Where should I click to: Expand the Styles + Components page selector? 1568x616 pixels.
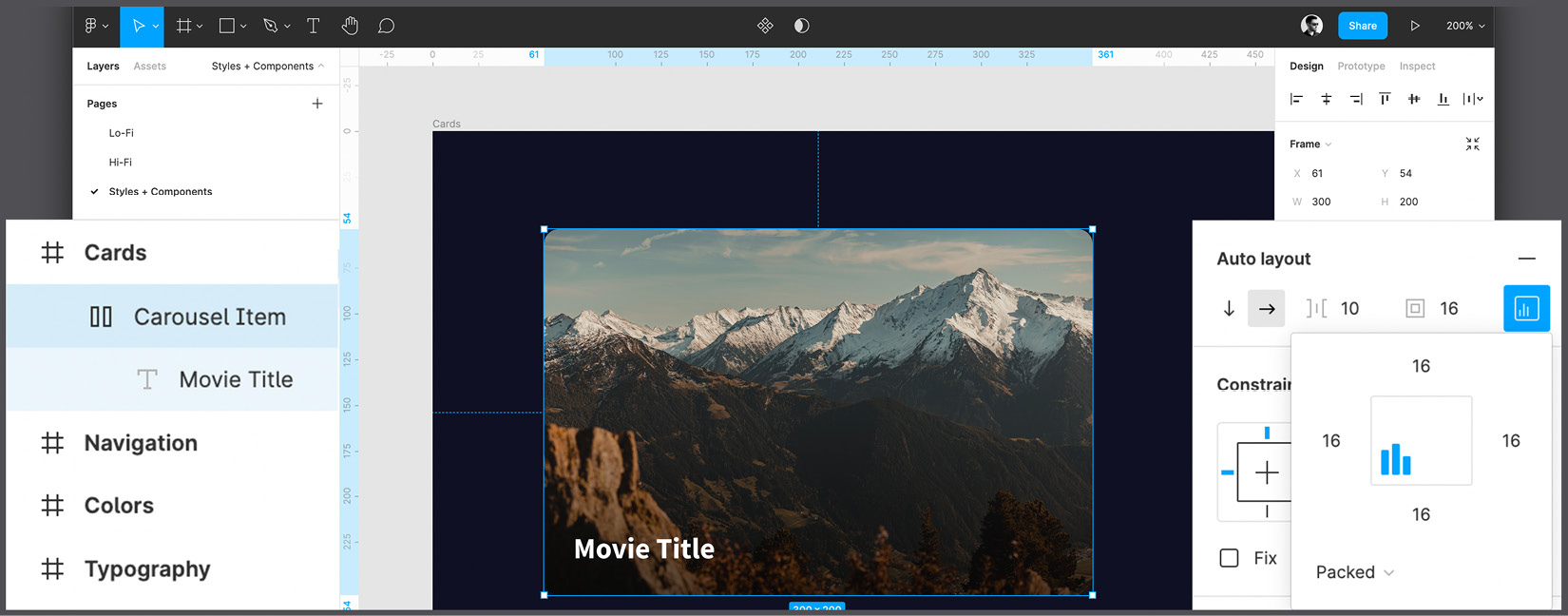point(267,67)
